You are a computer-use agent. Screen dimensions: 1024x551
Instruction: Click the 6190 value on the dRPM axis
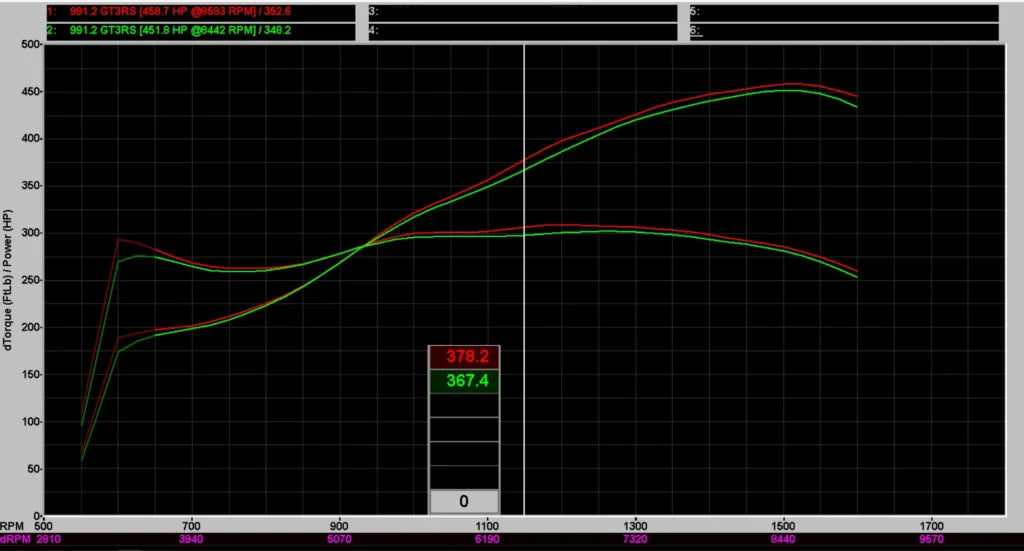[487, 539]
